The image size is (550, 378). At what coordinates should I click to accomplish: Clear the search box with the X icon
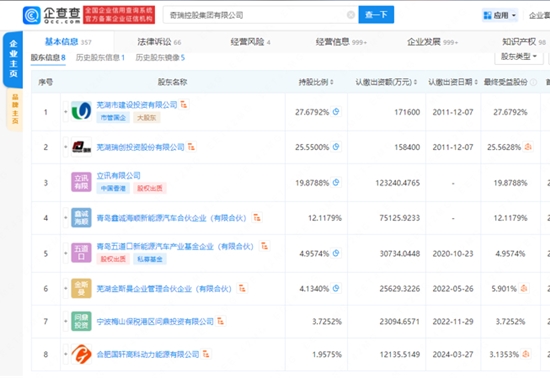point(350,15)
